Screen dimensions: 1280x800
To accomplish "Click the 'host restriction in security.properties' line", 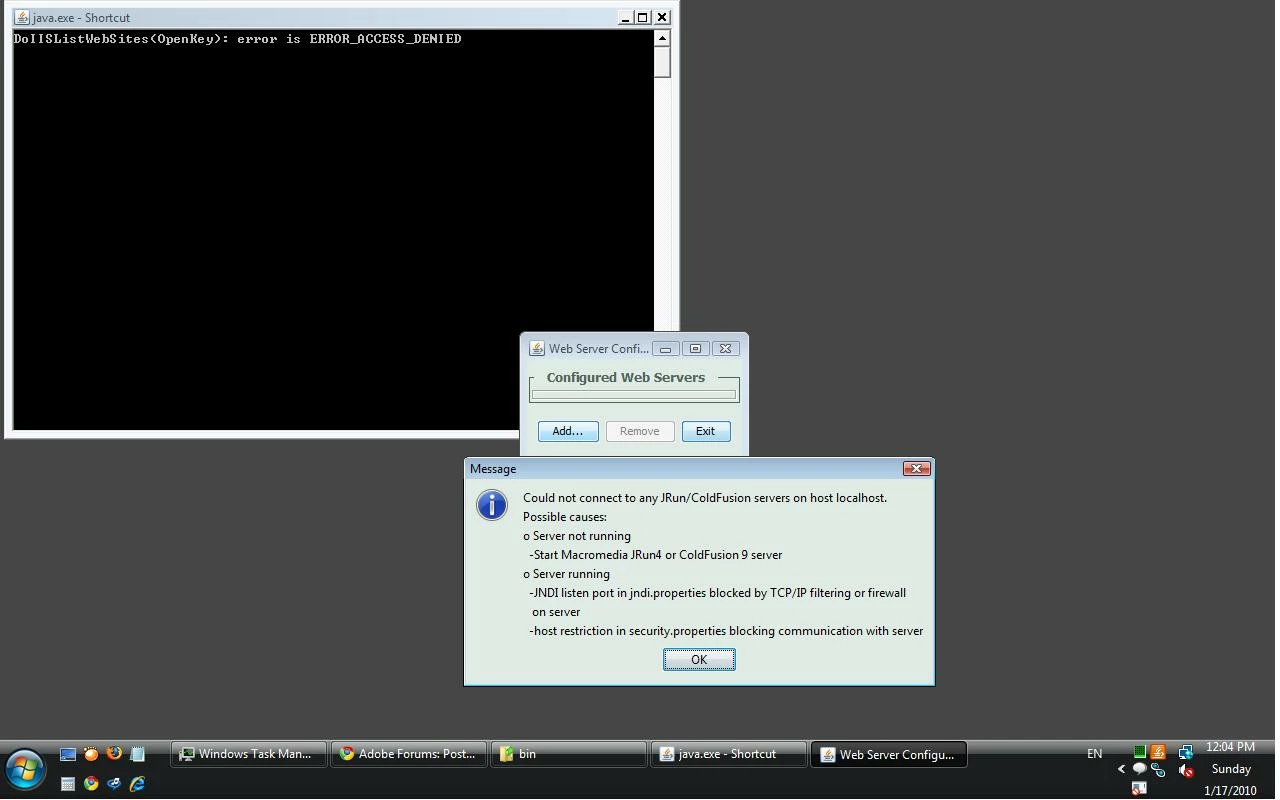I will tap(726, 631).
